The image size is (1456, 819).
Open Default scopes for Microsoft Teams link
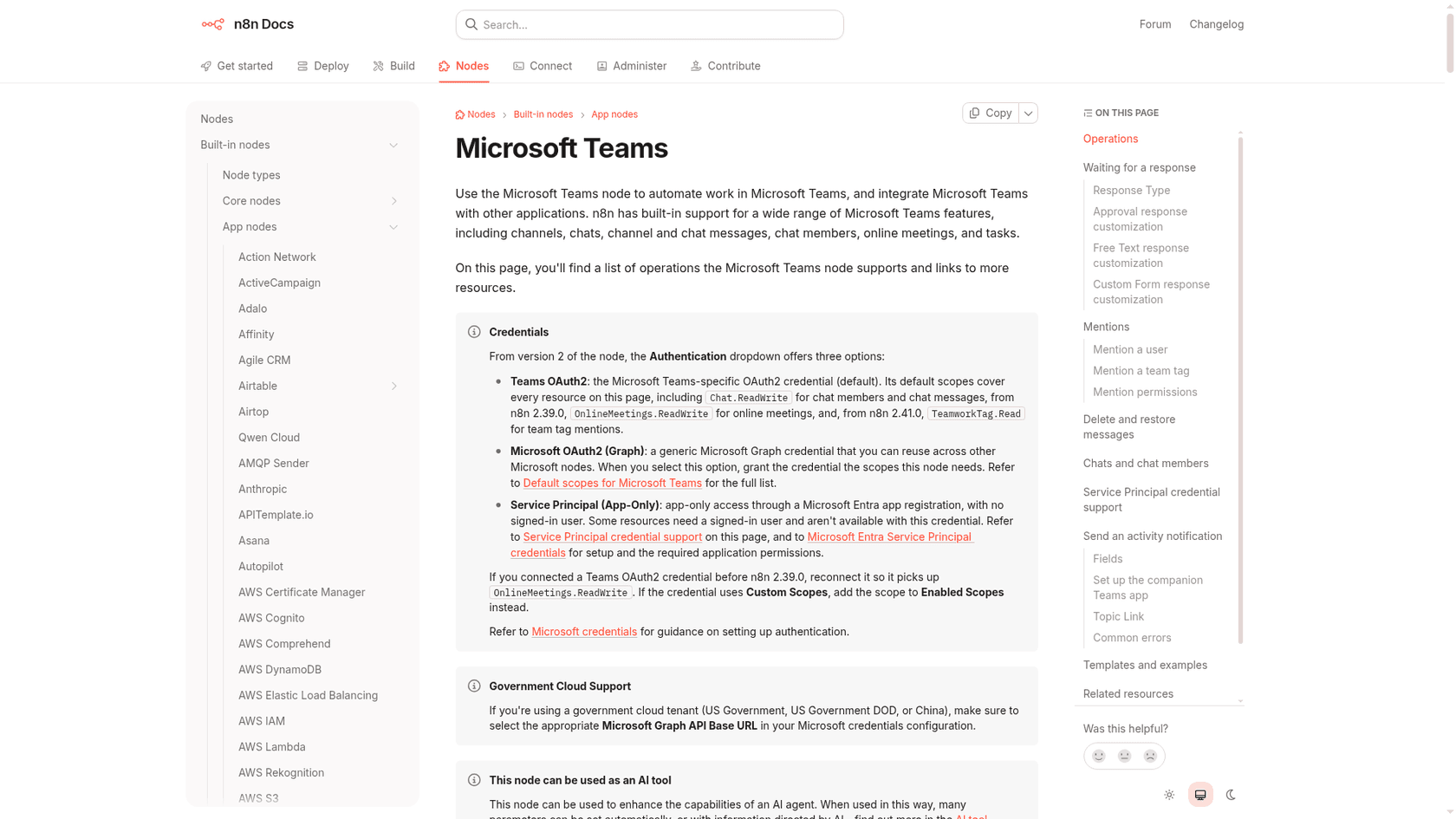tap(612, 483)
